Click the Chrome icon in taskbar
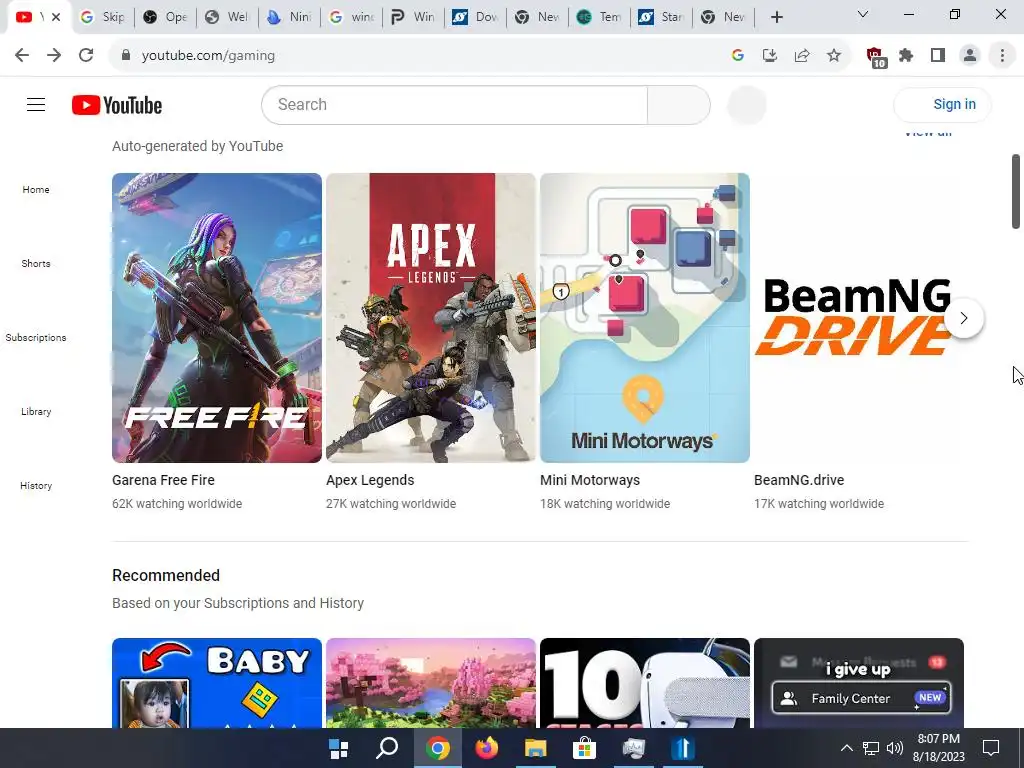Viewport: 1024px width, 768px height. tap(438, 748)
